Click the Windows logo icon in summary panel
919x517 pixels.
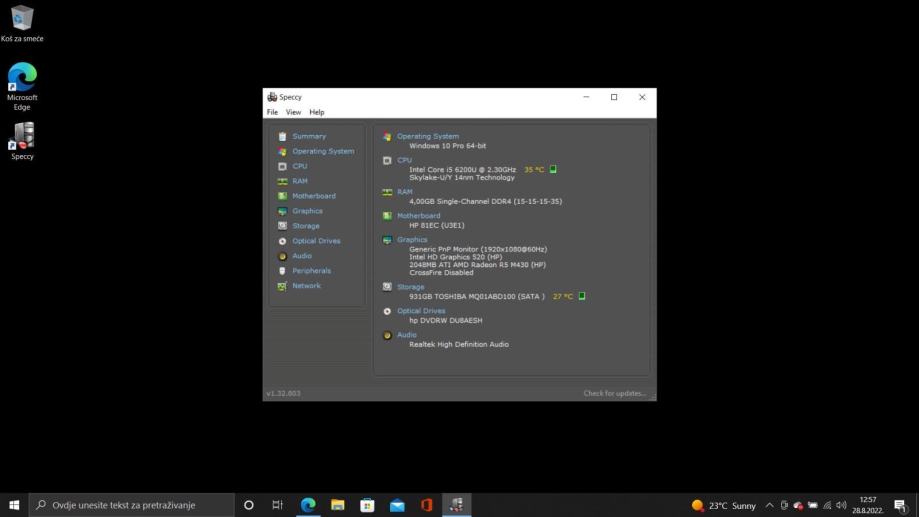tap(387, 137)
